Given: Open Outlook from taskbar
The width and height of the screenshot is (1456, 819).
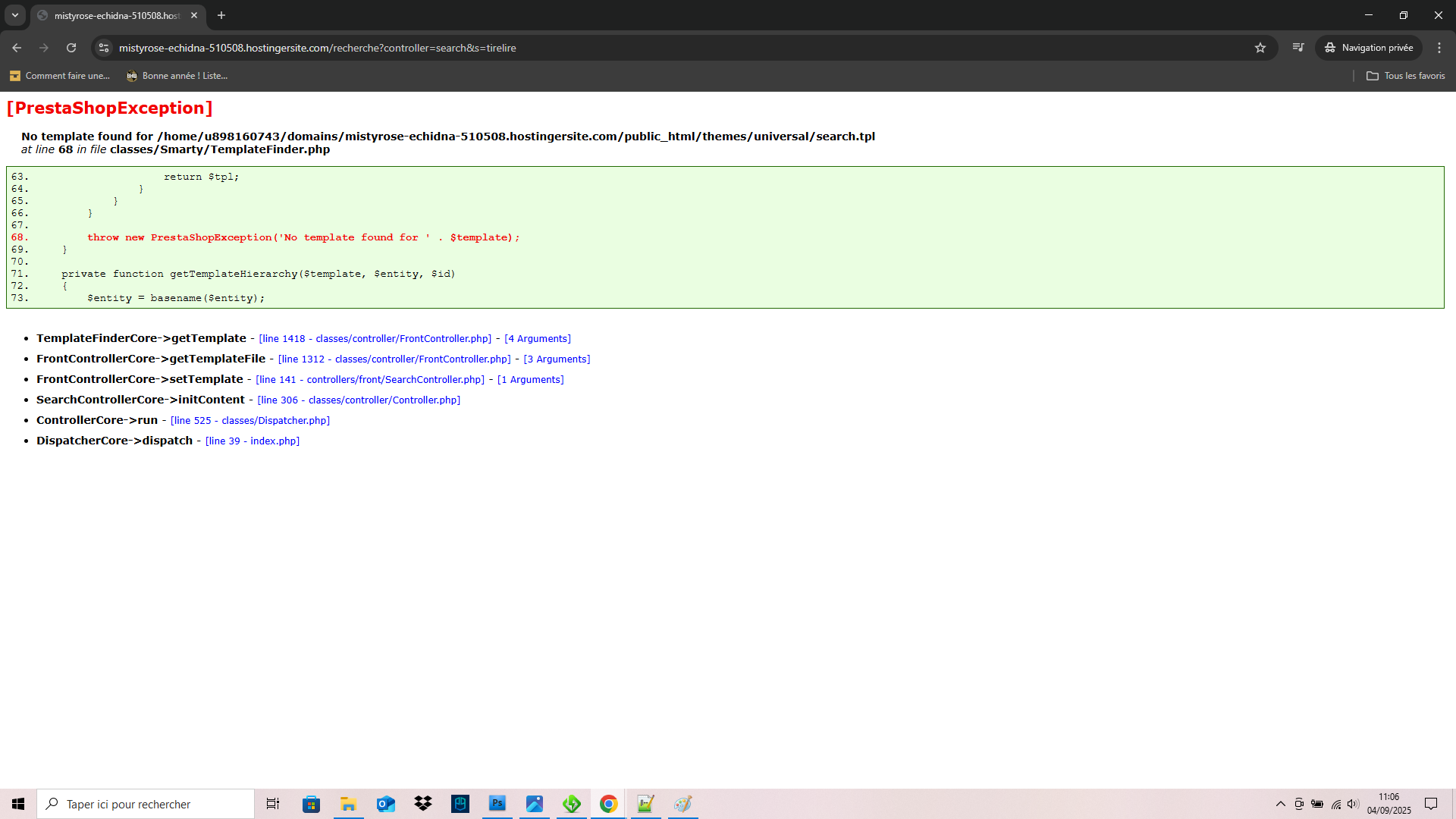Looking at the screenshot, I should 386,804.
